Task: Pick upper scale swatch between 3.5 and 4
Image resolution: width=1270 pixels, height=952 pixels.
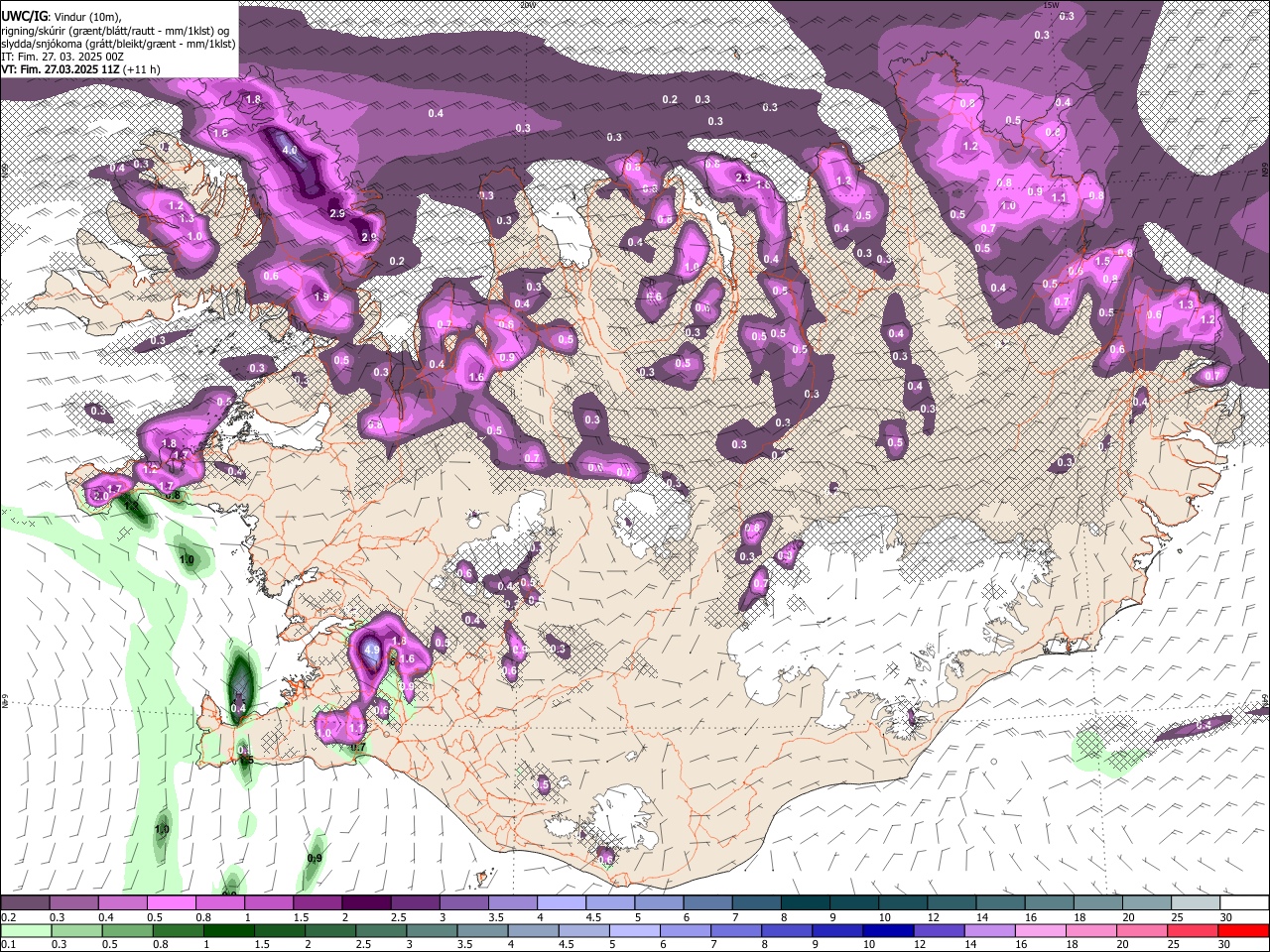Action: pyautogui.click(x=511, y=902)
